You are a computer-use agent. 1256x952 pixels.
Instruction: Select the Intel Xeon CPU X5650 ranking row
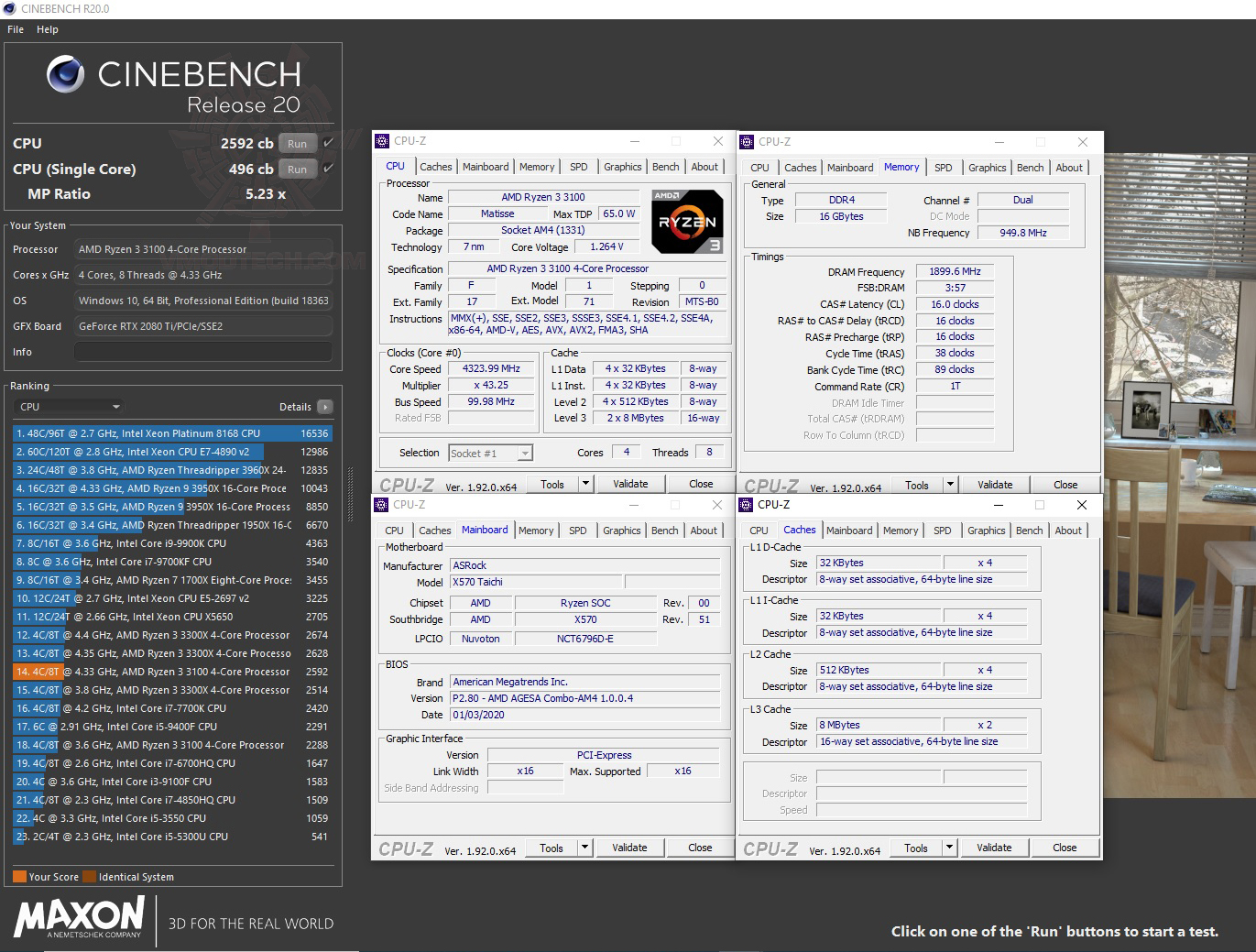[x=172, y=617]
